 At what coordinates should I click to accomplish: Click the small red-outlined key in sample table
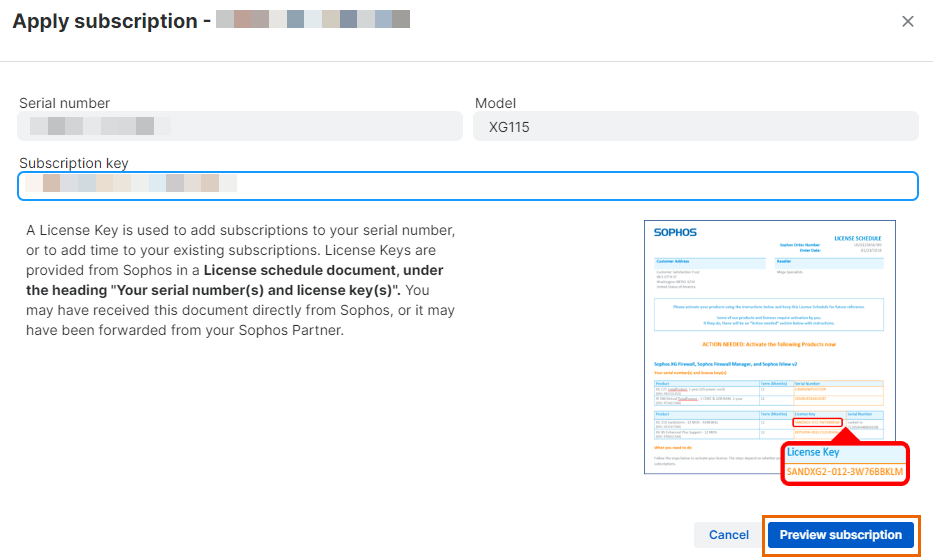click(817, 421)
